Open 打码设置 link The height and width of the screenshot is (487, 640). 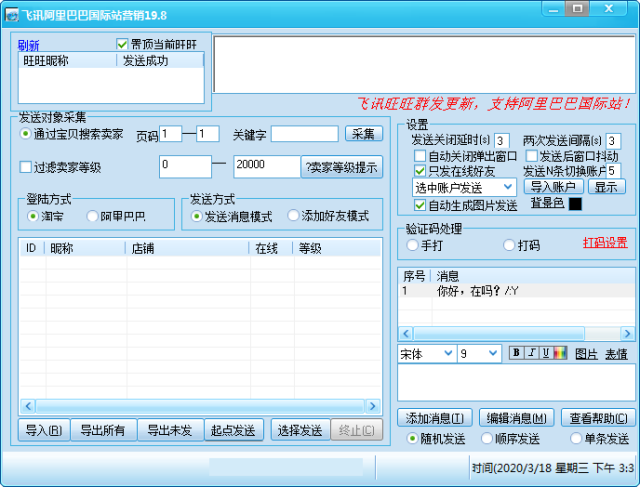click(x=605, y=243)
